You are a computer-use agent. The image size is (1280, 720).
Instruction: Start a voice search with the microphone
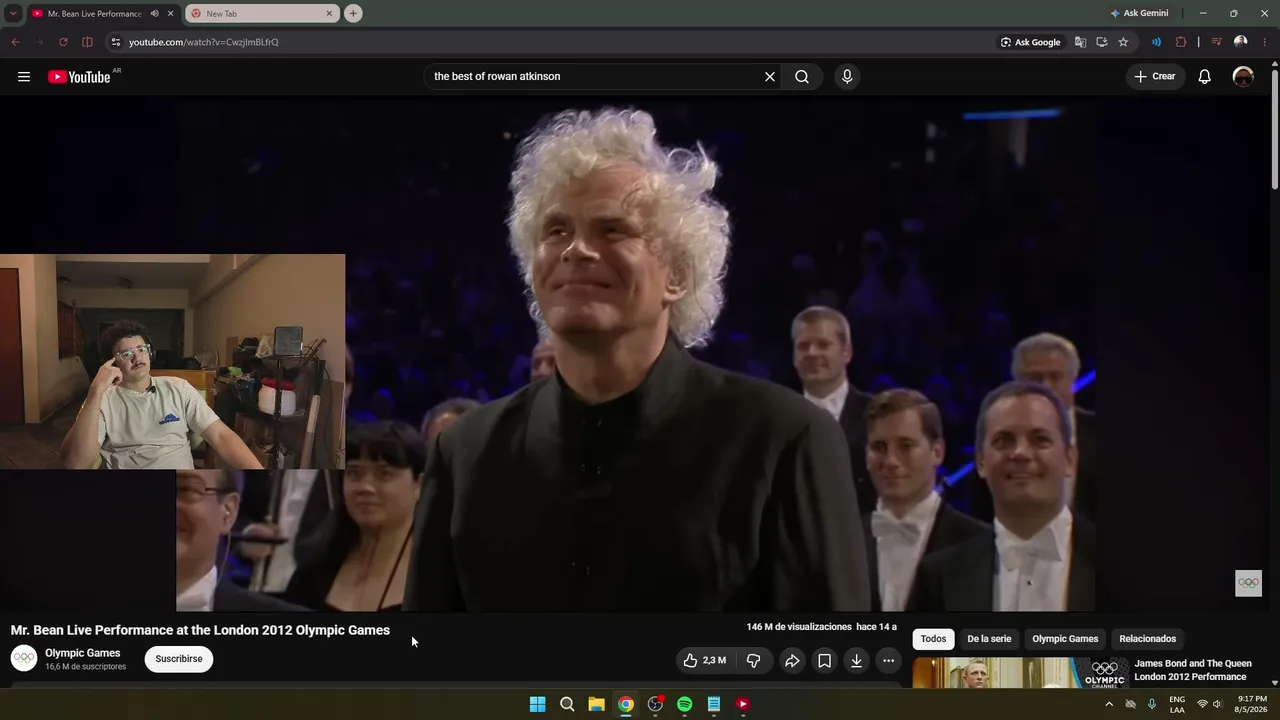[847, 77]
